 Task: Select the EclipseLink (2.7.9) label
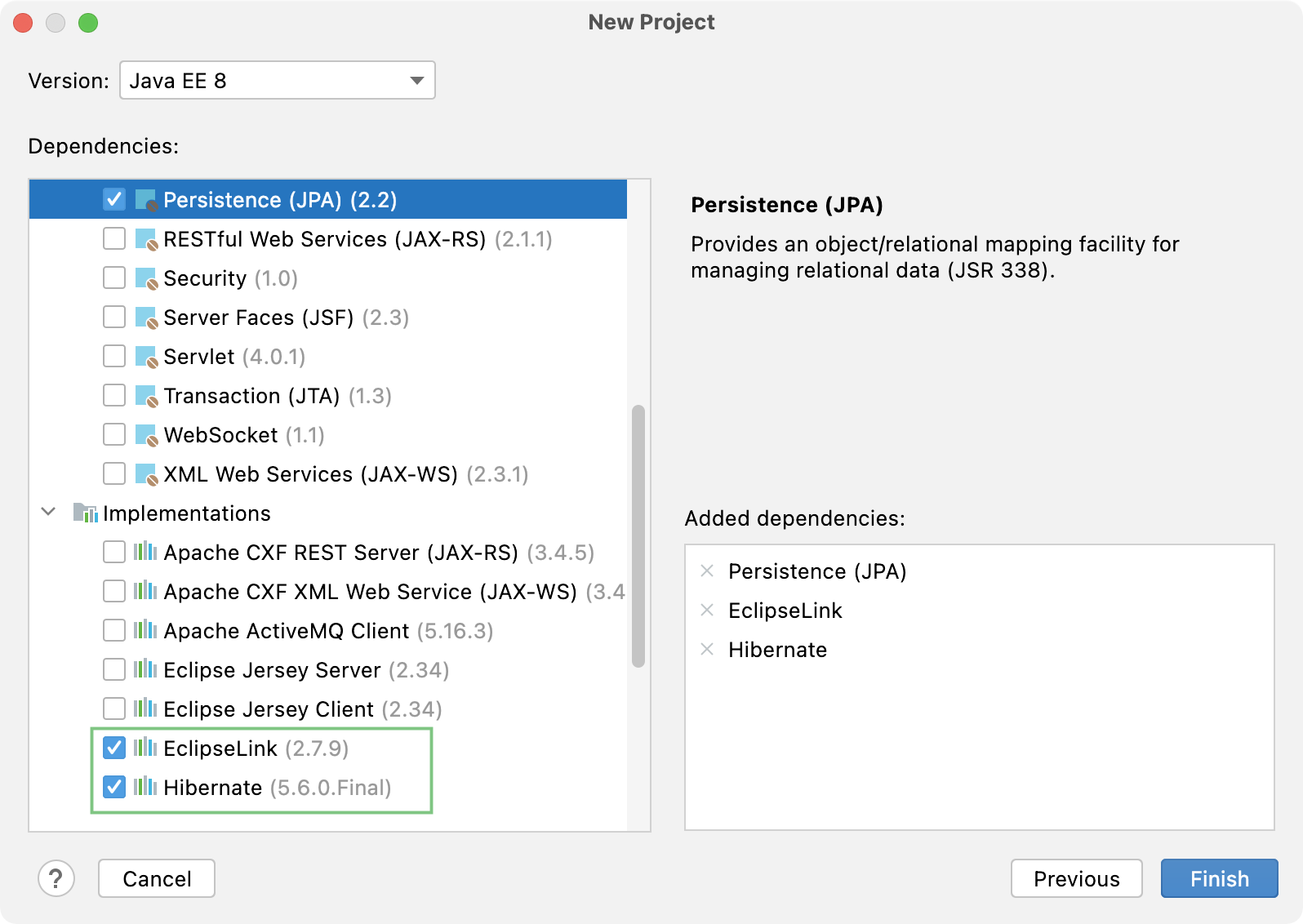tap(256, 749)
